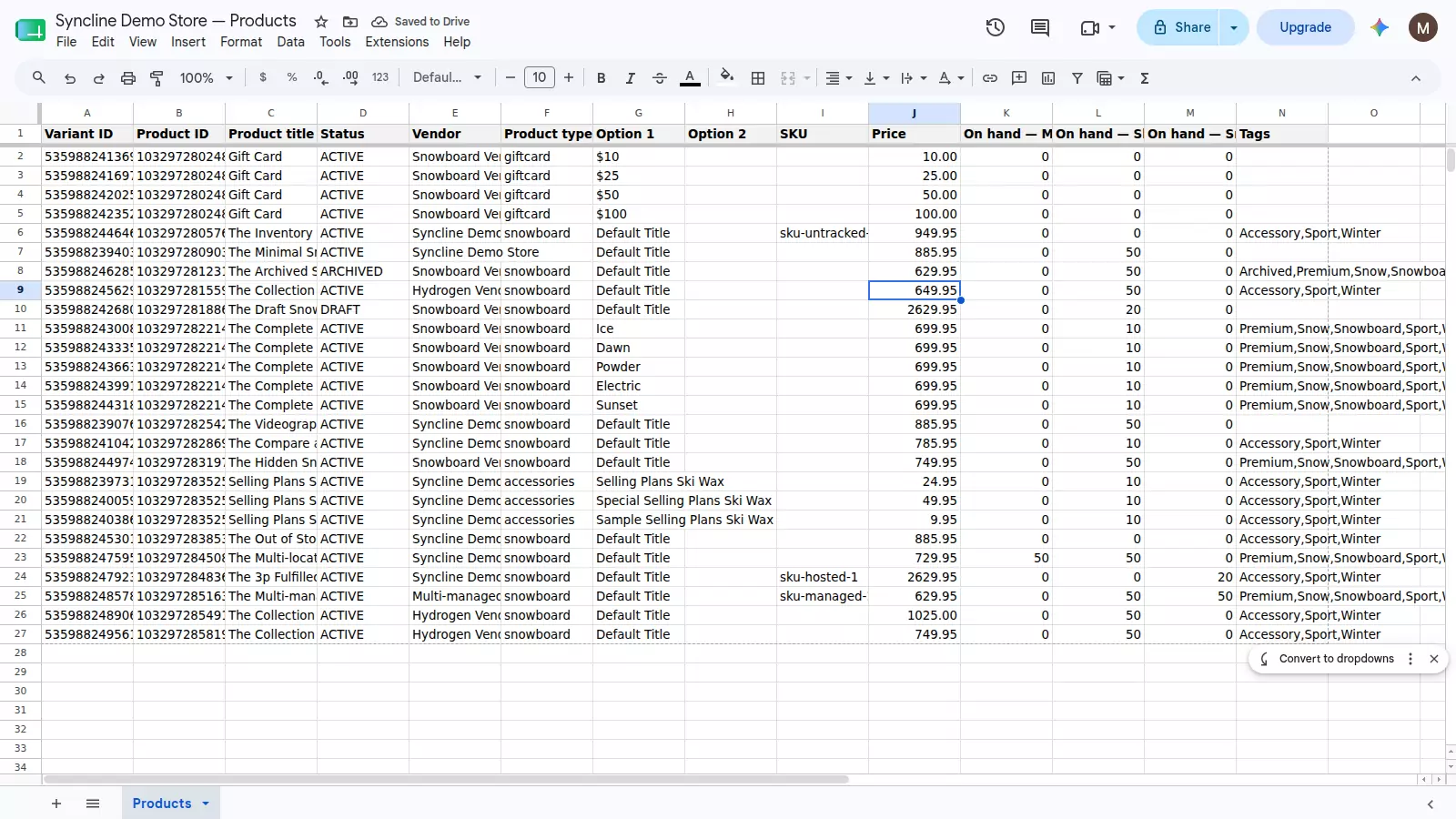Open the Gemini sparkle icon

(x=1380, y=27)
